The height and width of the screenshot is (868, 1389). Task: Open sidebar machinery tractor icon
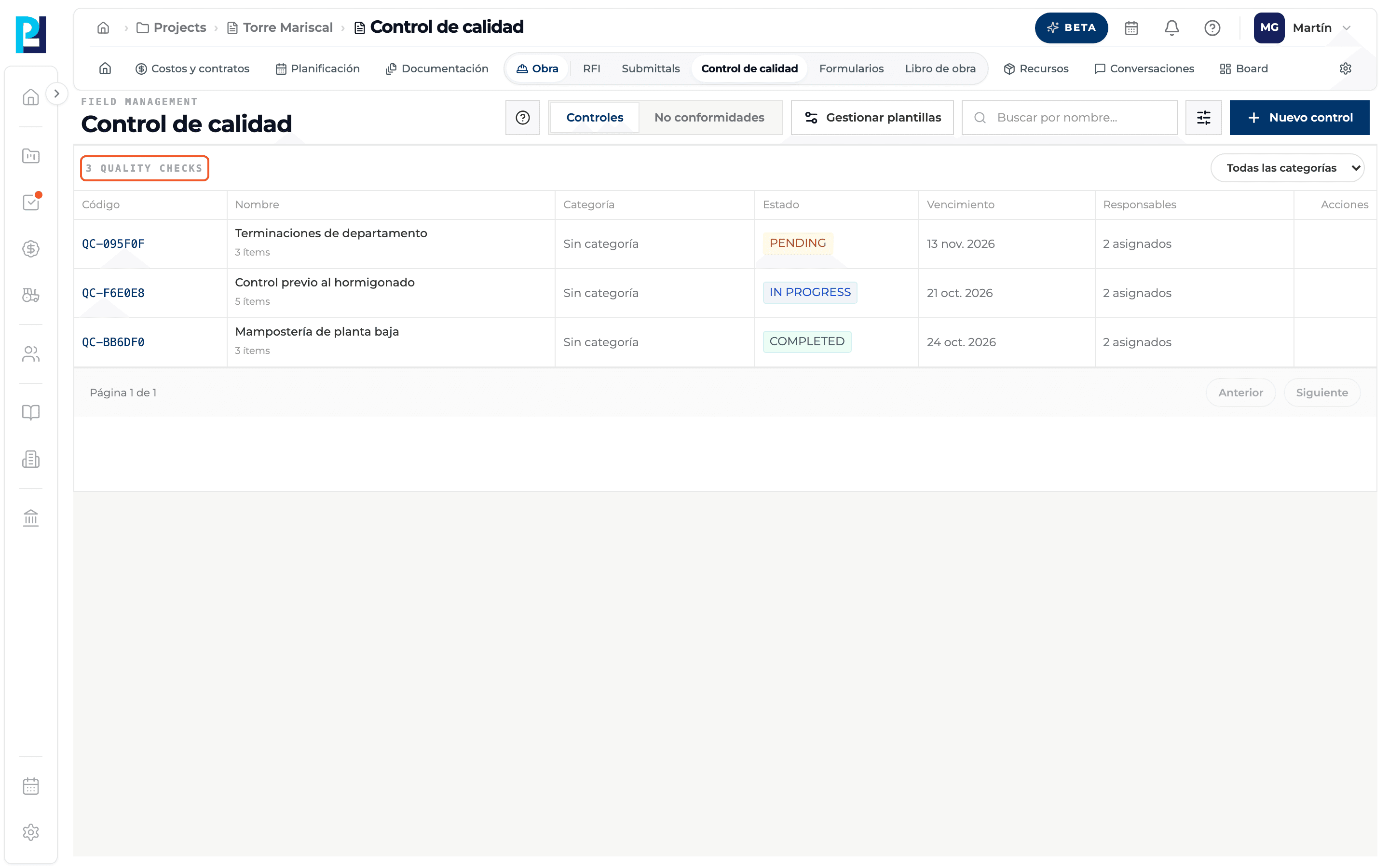tap(31, 295)
